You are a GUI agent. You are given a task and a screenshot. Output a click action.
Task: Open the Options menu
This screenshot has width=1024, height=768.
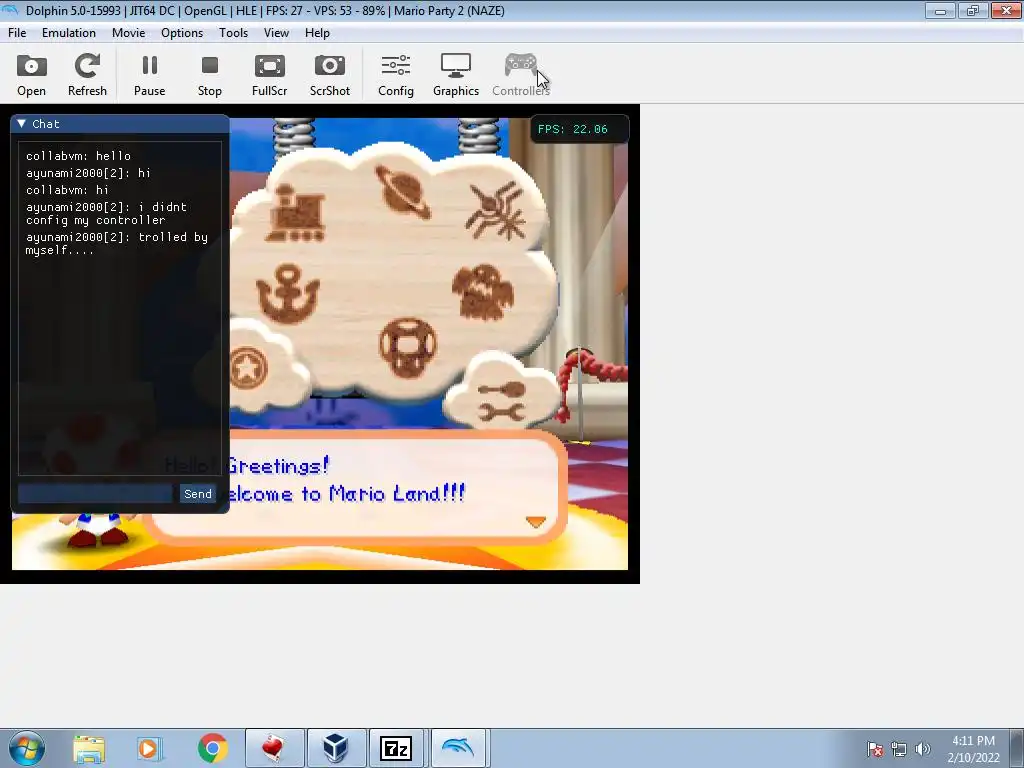[182, 33]
